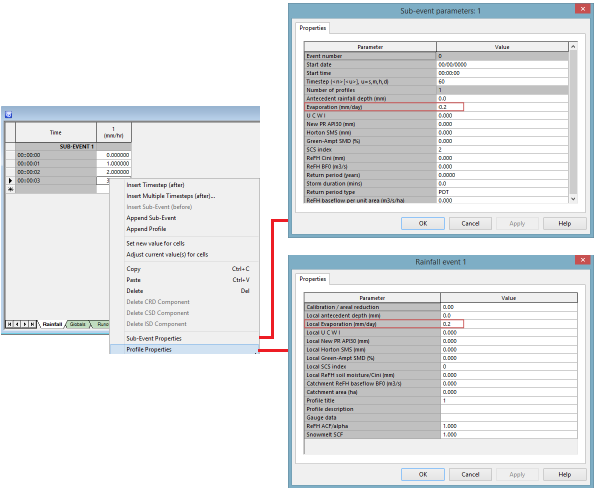595x488 pixels.
Task: Click the Evaporation (mm/day) value field
Action: click(x=450, y=107)
